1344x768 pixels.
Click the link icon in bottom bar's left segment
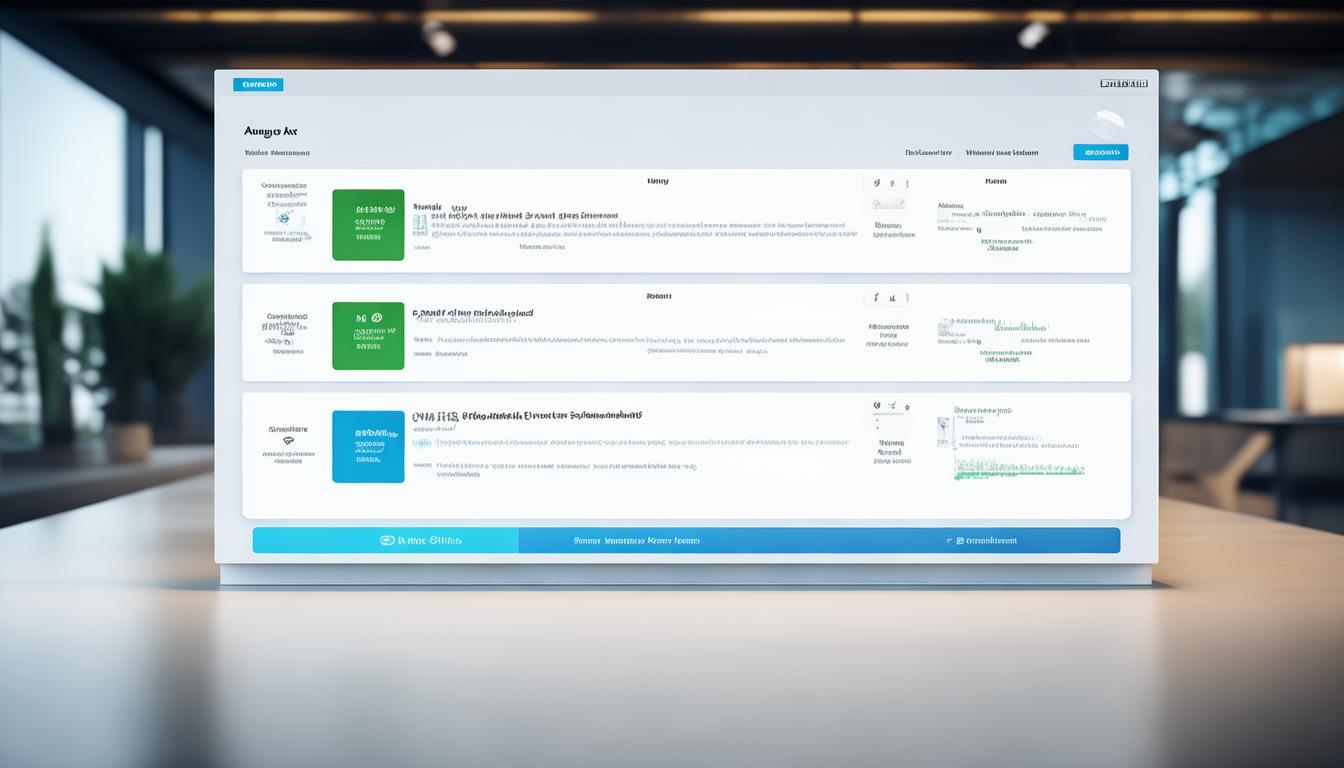(387, 541)
